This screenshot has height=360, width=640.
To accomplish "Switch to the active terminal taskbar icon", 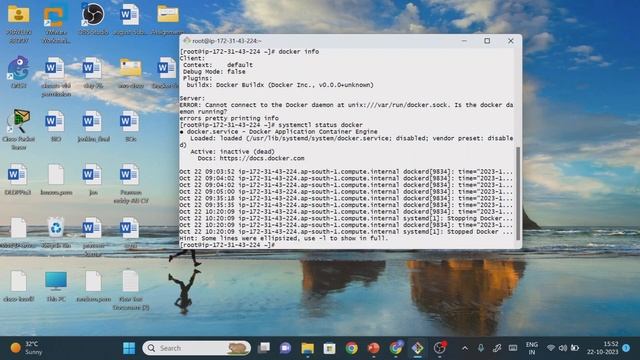I will [417, 348].
